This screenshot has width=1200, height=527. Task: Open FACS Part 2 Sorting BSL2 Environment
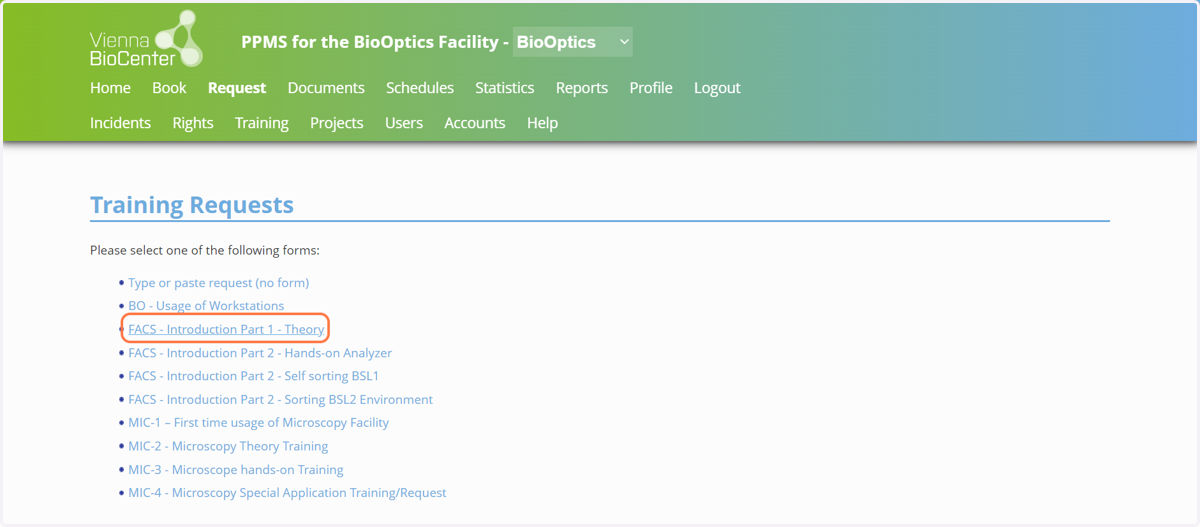[x=281, y=399]
